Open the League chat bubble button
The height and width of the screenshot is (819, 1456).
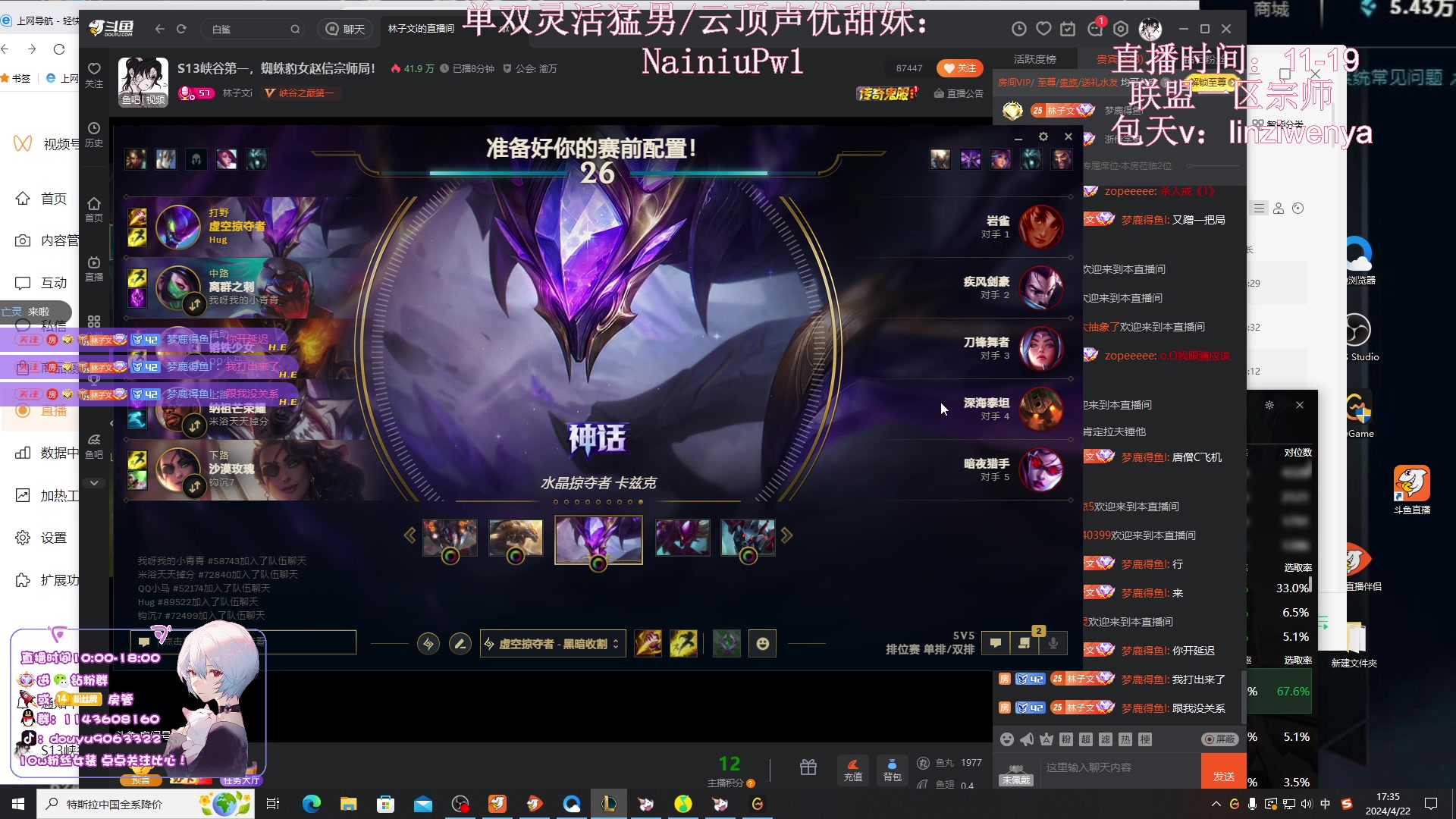click(995, 643)
